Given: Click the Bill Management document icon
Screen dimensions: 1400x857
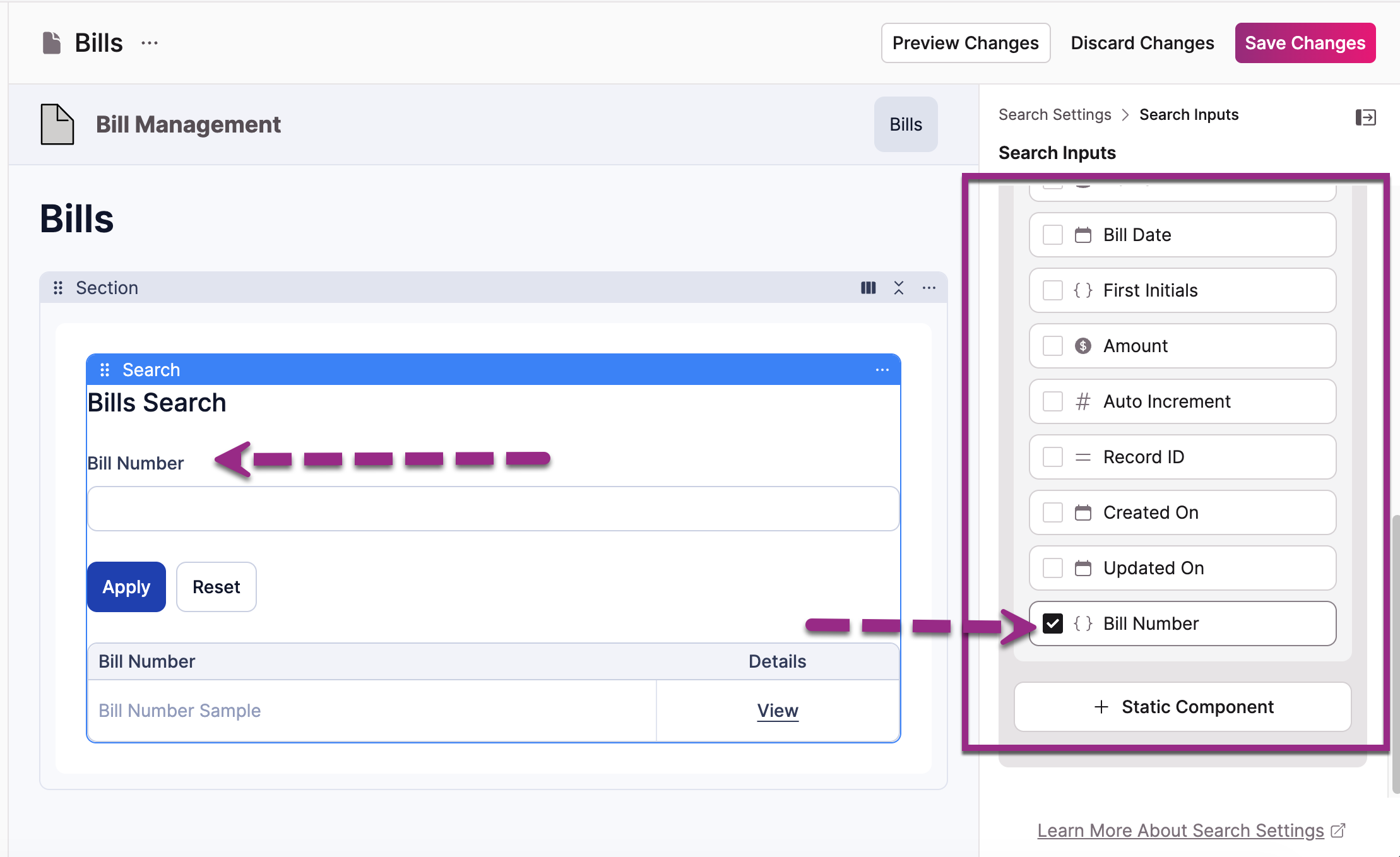Looking at the screenshot, I should click(x=57, y=124).
